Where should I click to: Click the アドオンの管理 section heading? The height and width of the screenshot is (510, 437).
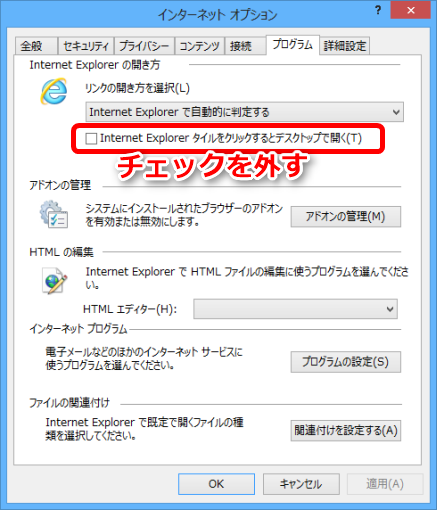point(60,185)
